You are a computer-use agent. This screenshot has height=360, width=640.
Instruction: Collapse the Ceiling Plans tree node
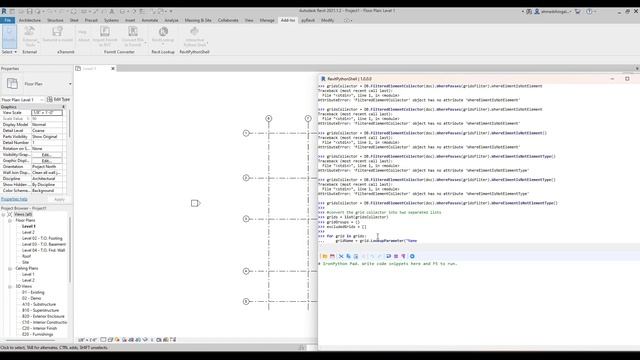pyautogui.click(x=10, y=269)
